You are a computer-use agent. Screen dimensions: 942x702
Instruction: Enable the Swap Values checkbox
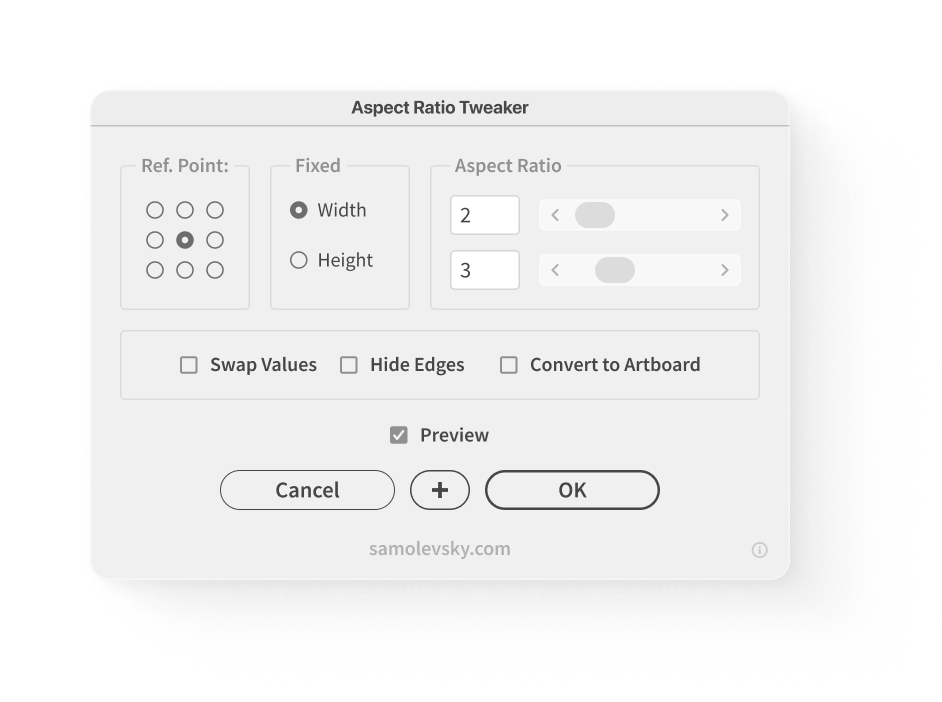[189, 365]
